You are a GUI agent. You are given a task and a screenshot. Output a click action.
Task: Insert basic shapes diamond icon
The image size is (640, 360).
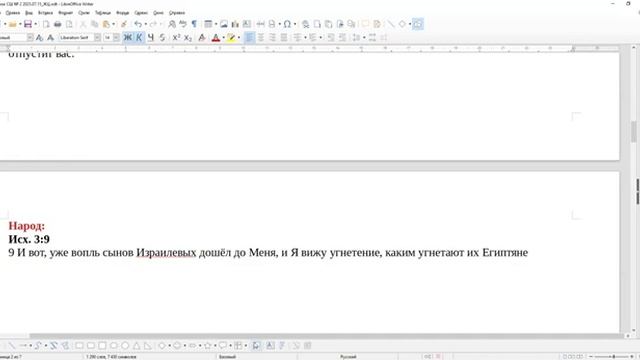[x=402, y=24]
